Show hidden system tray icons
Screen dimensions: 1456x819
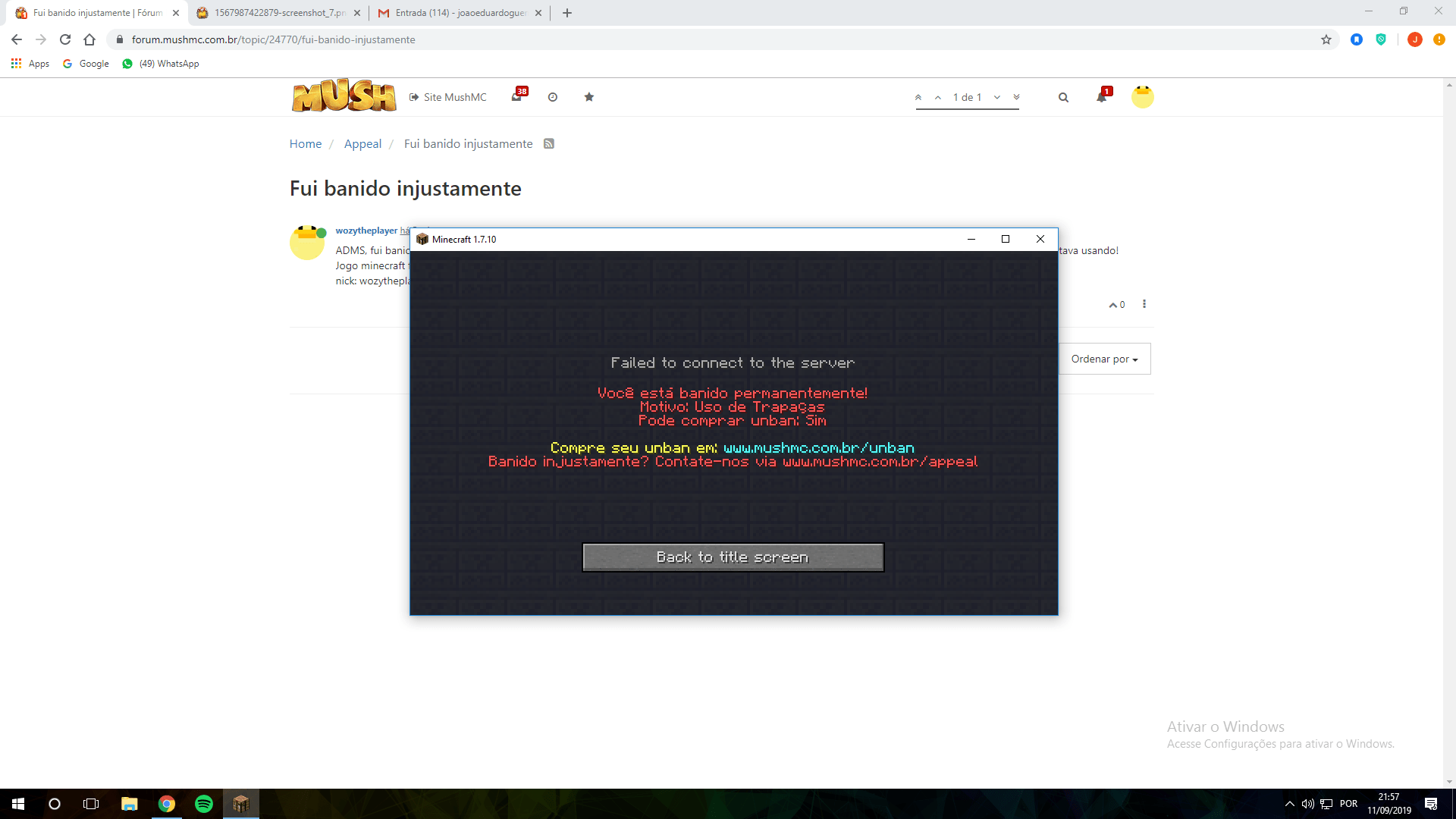click(x=1289, y=804)
